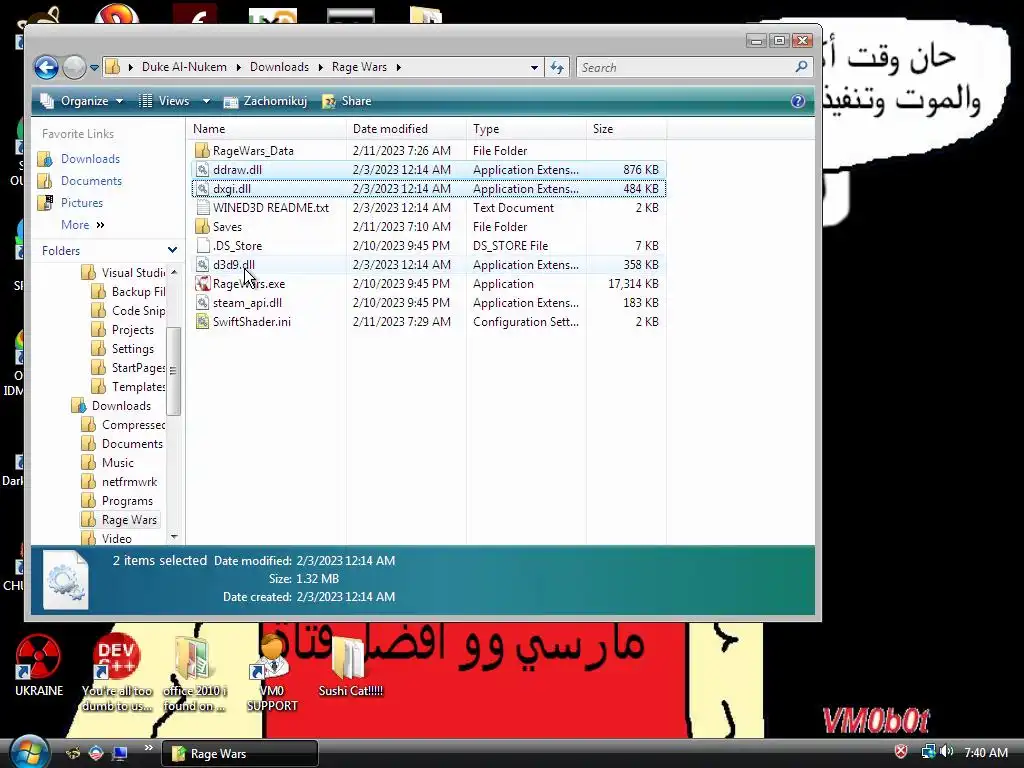Select the dxgi.dll file icon
Viewport: 1024px width, 768px height.
pos(202,188)
